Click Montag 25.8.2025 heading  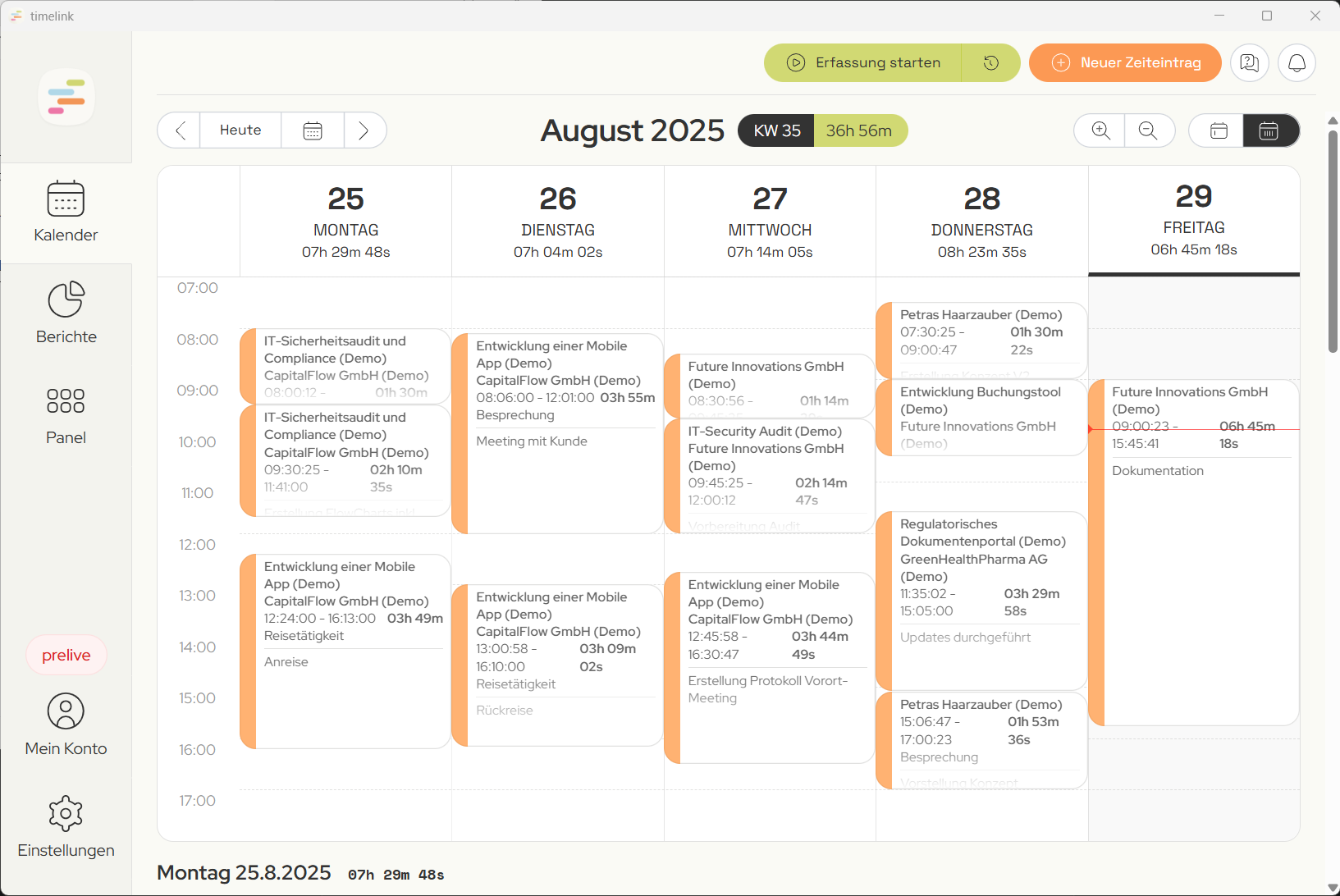[x=244, y=872]
